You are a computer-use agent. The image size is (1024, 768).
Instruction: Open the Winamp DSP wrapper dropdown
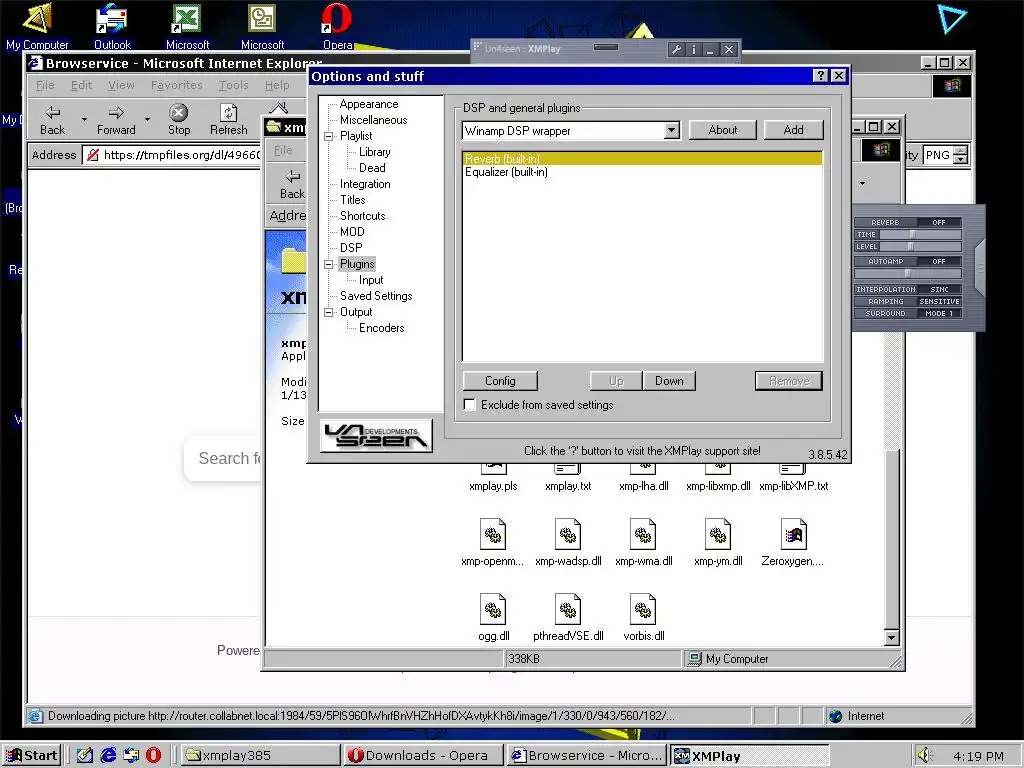pyautogui.click(x=671, y=131)
